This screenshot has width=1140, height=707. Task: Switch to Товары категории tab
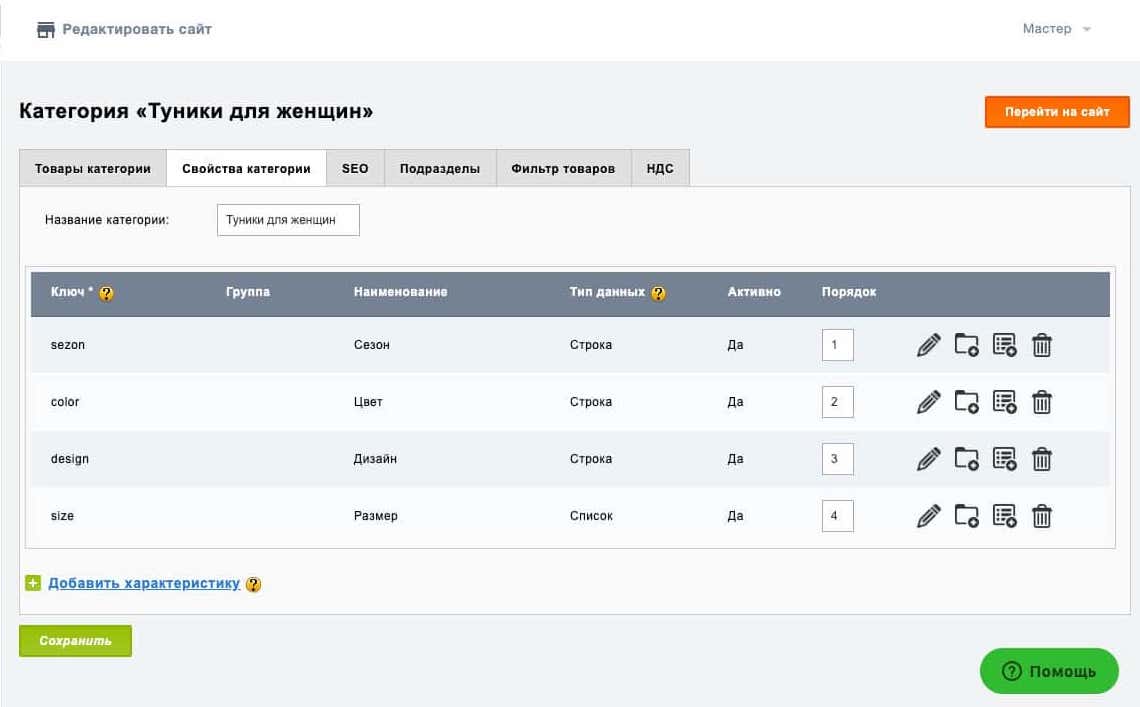click(x=93, y=168)
